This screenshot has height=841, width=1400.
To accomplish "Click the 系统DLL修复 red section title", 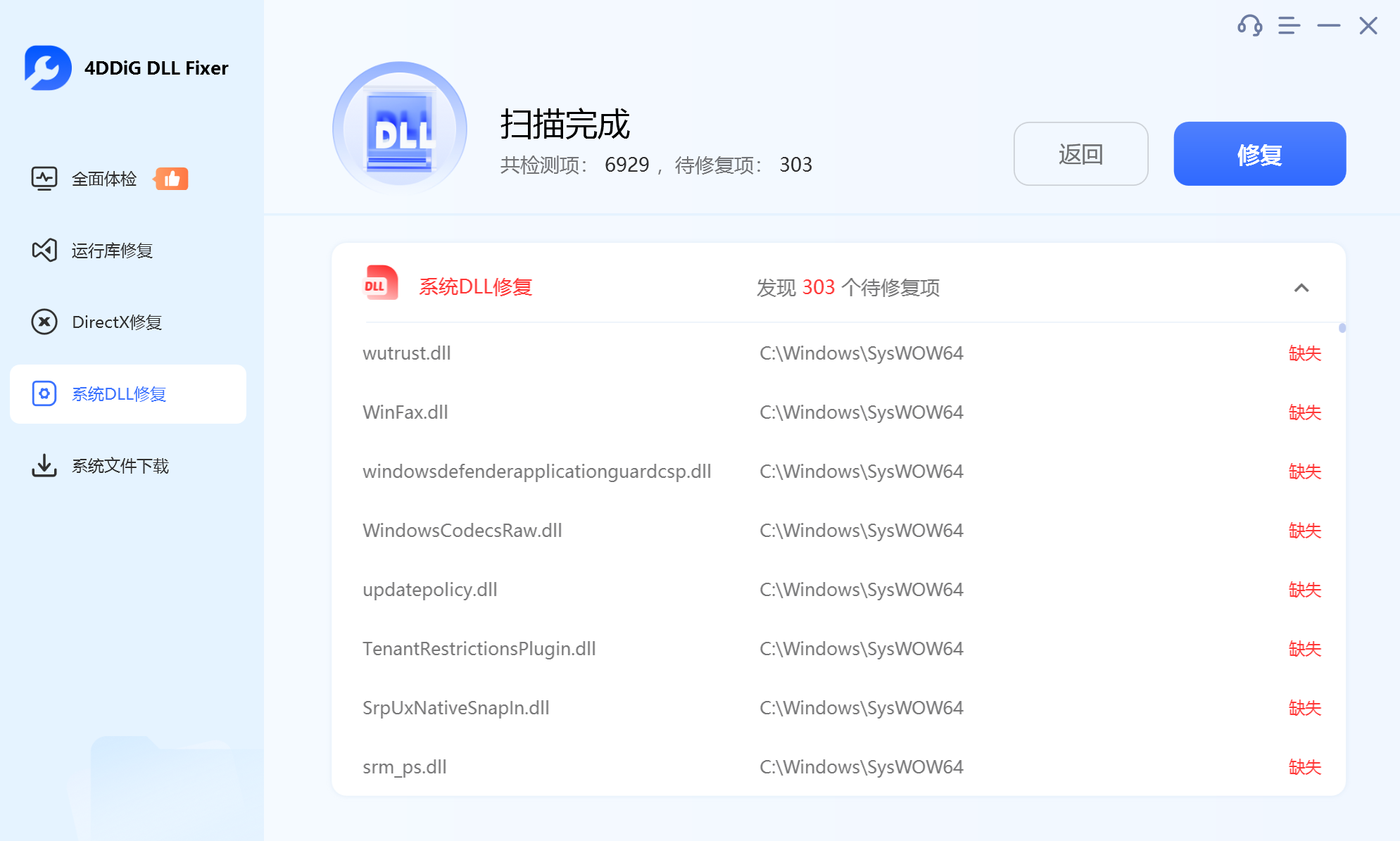I will 475,287.
